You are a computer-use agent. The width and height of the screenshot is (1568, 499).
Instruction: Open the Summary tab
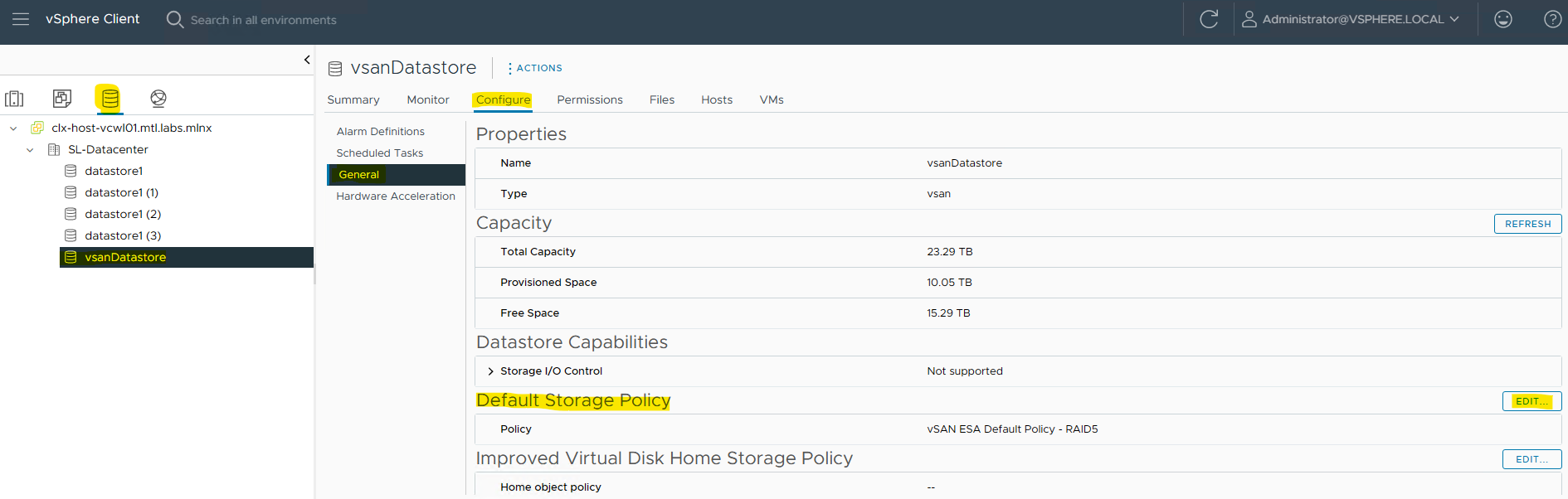[353, 99]
